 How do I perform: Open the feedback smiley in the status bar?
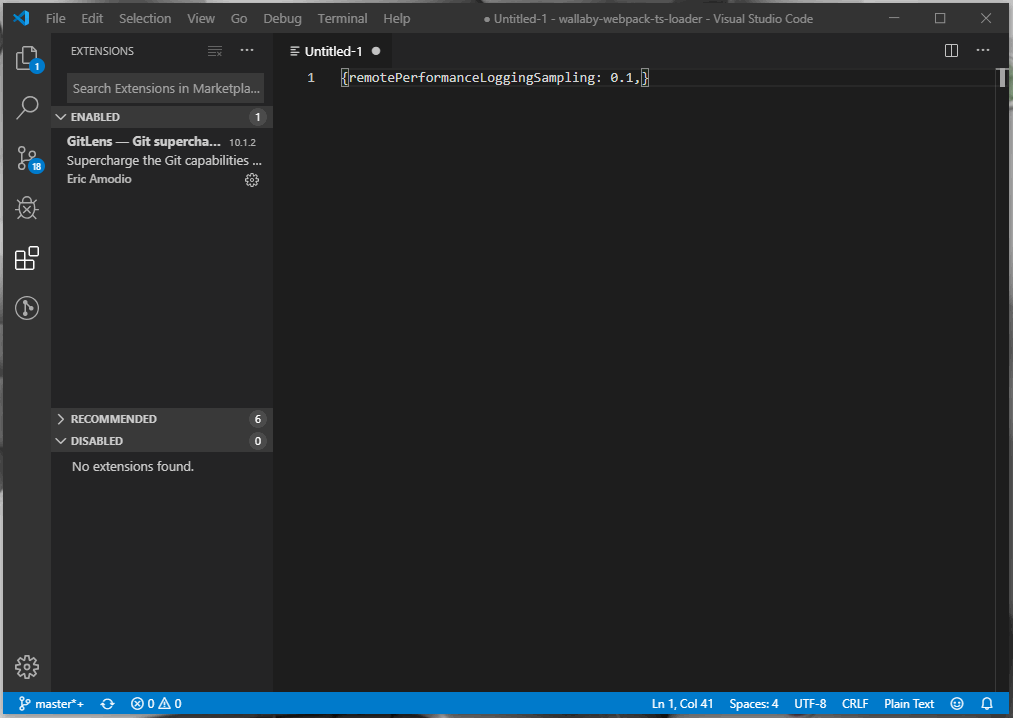pyautogui.click(x=956, y=703)
